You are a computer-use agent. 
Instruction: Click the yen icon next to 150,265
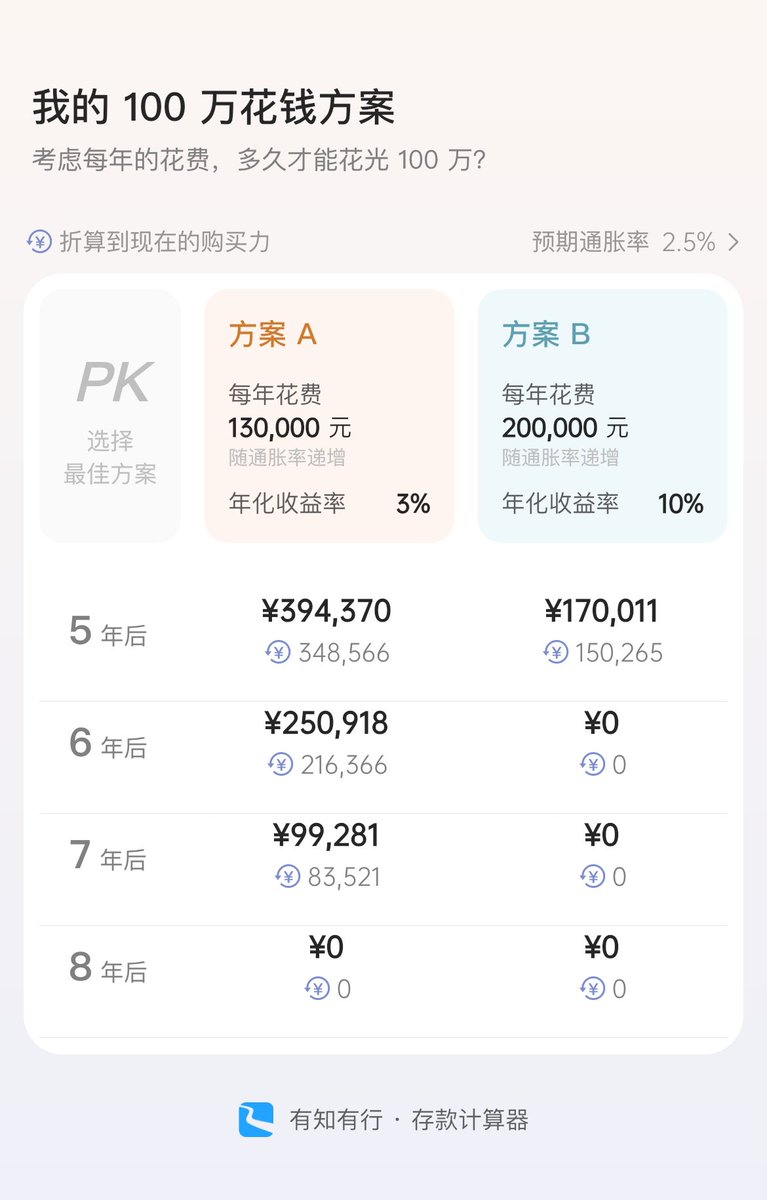tap(555, 653)
